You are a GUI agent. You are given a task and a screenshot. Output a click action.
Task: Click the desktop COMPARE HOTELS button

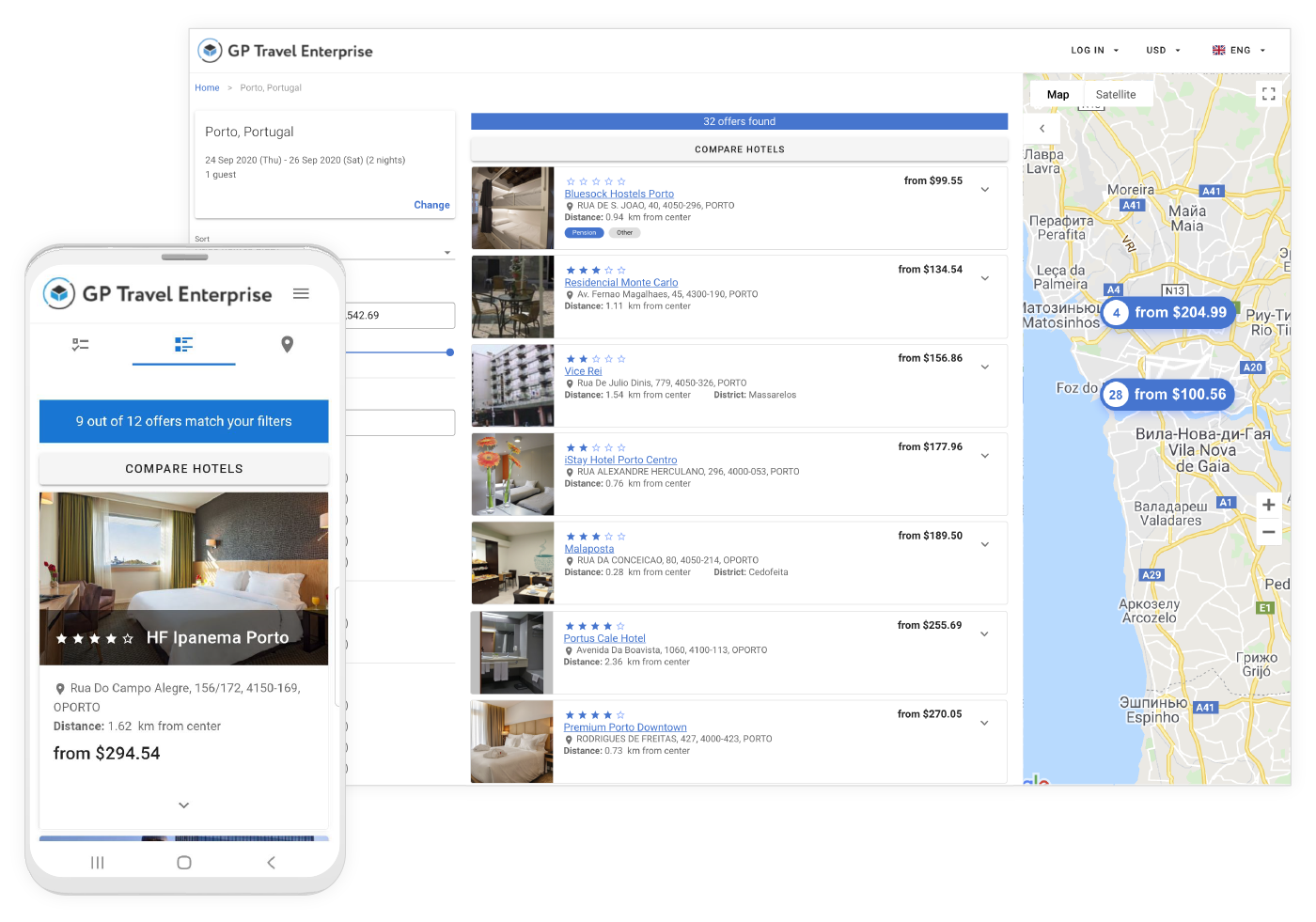739,149
